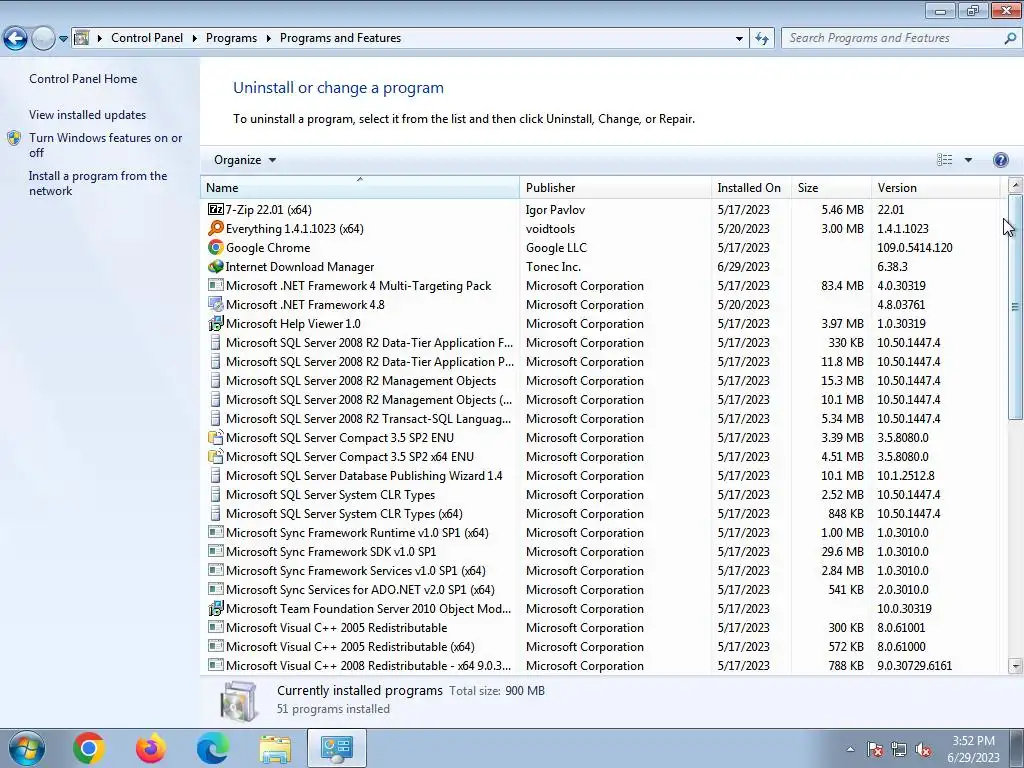The width and height of the screenshot is (1024, 768).
Task: Open the Help question mark button
Action: (1000, 160)
